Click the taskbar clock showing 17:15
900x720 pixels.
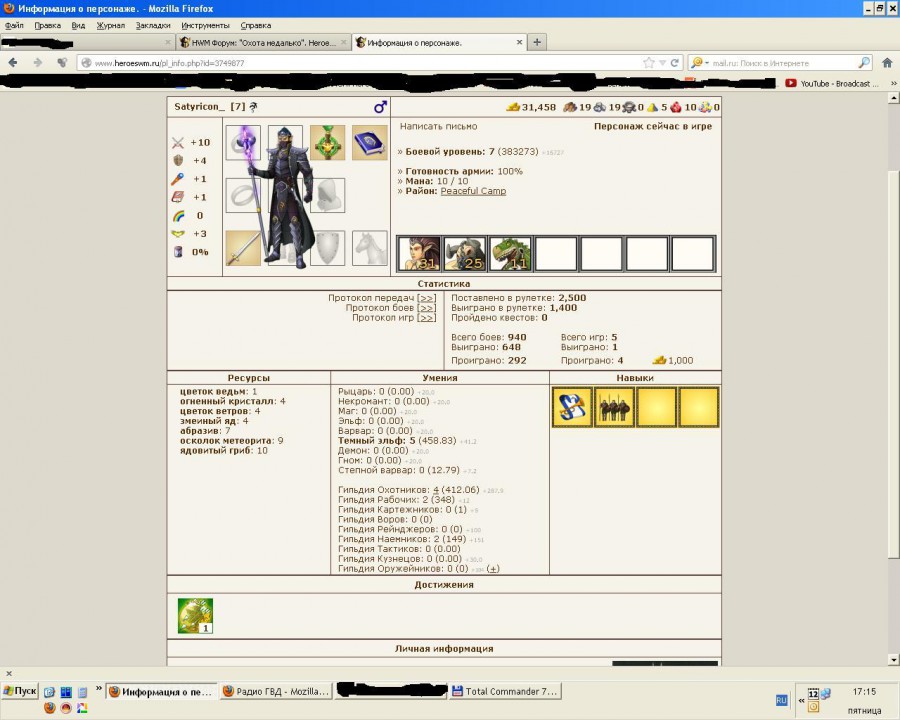(864, 691)
